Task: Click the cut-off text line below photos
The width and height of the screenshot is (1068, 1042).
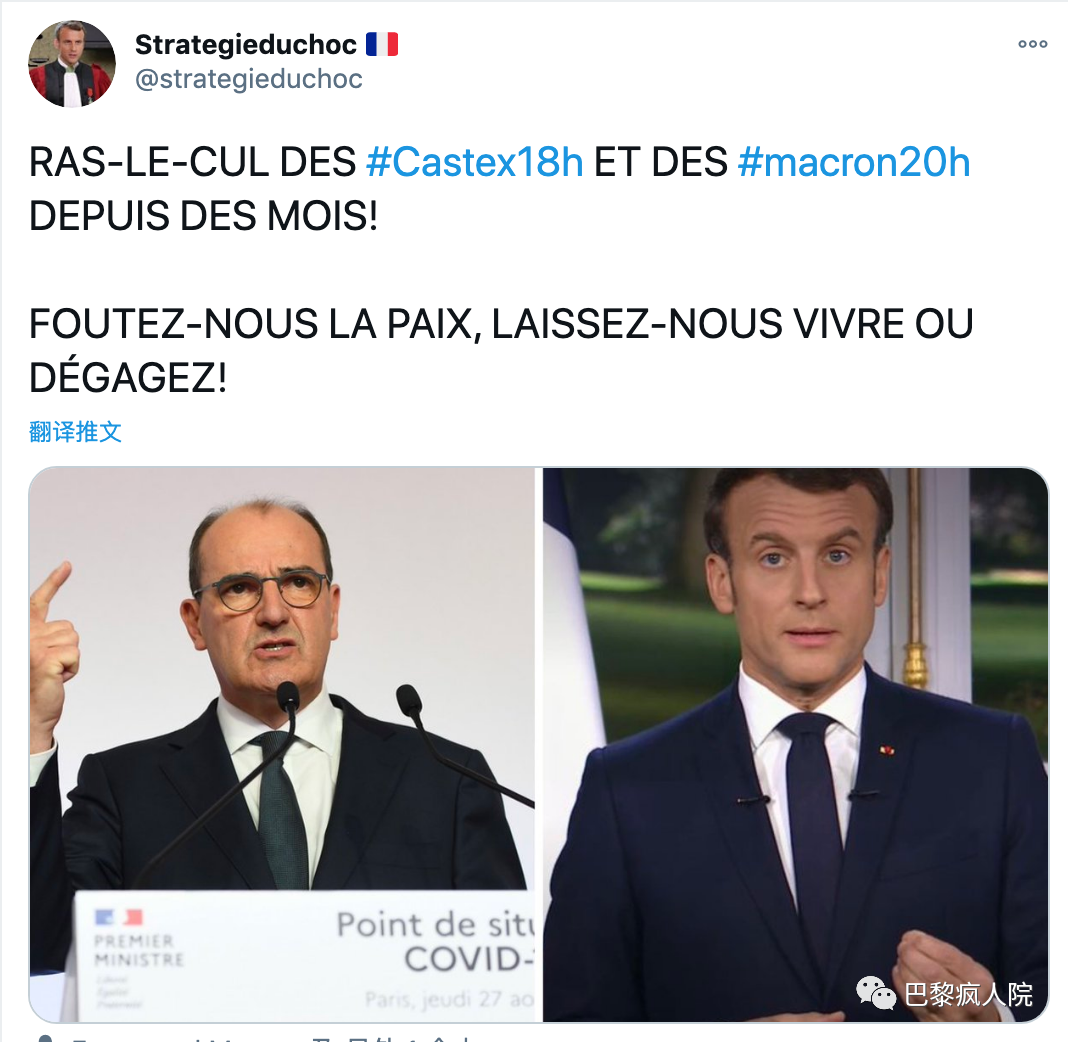Action: pos(272,1038)
